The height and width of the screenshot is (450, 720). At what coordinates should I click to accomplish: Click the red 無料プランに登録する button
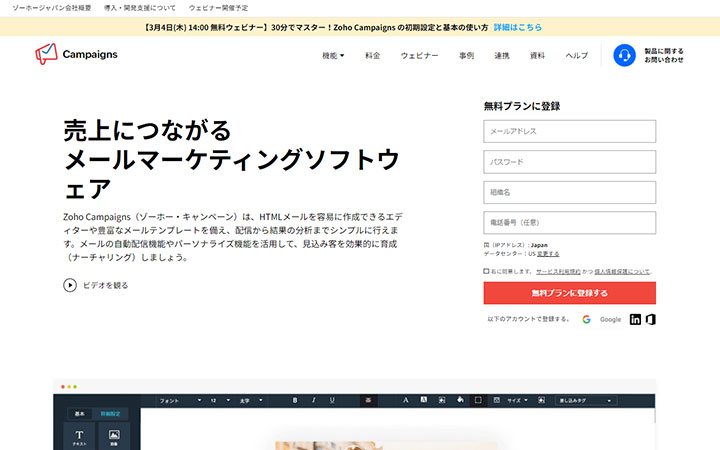pos(569,293)
